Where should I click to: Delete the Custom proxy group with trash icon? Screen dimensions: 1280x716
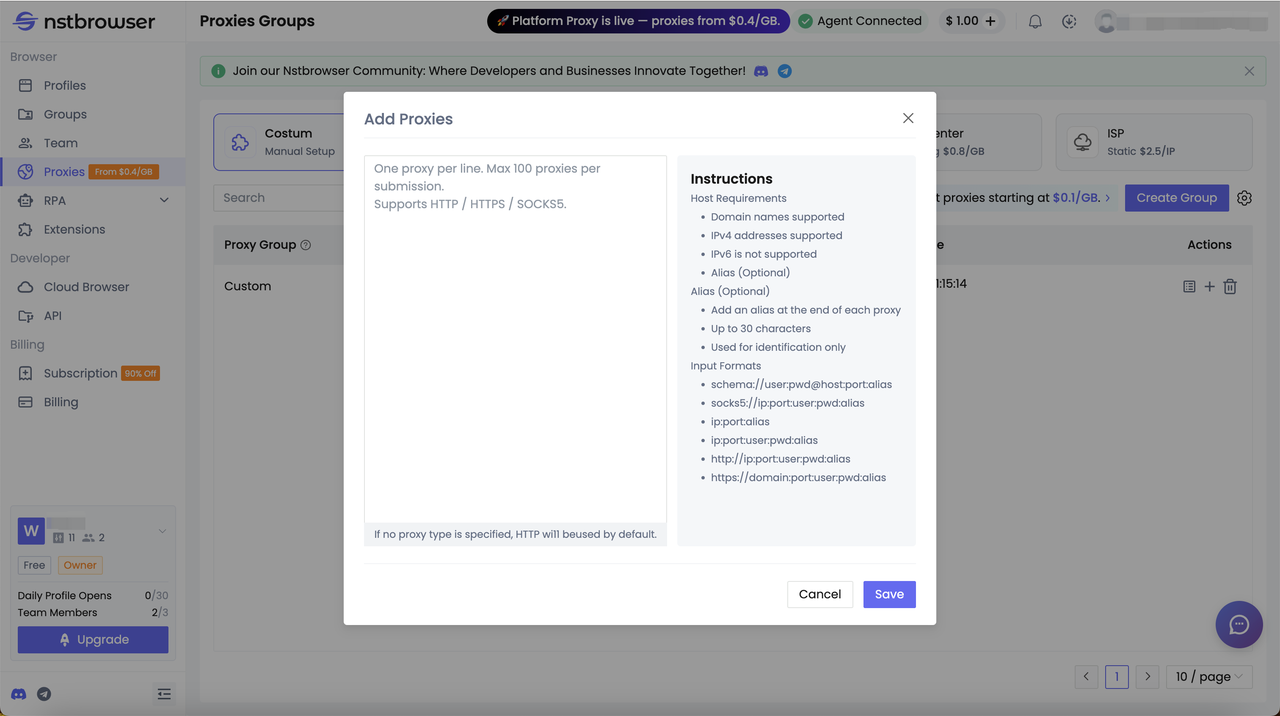(x=1230, y=286)
